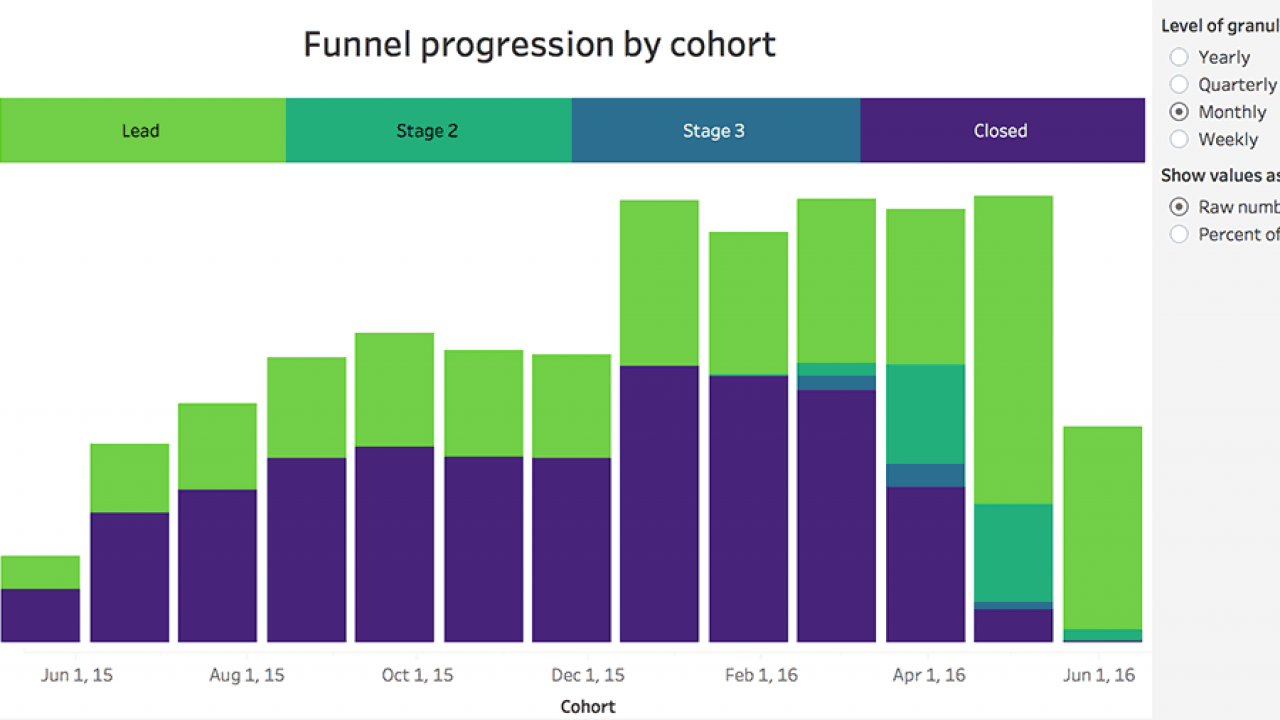Select the Raw numbers display option
The height and width of the screenshot is (720, 1280).
pyautogui.click(x=1179, y=206)
